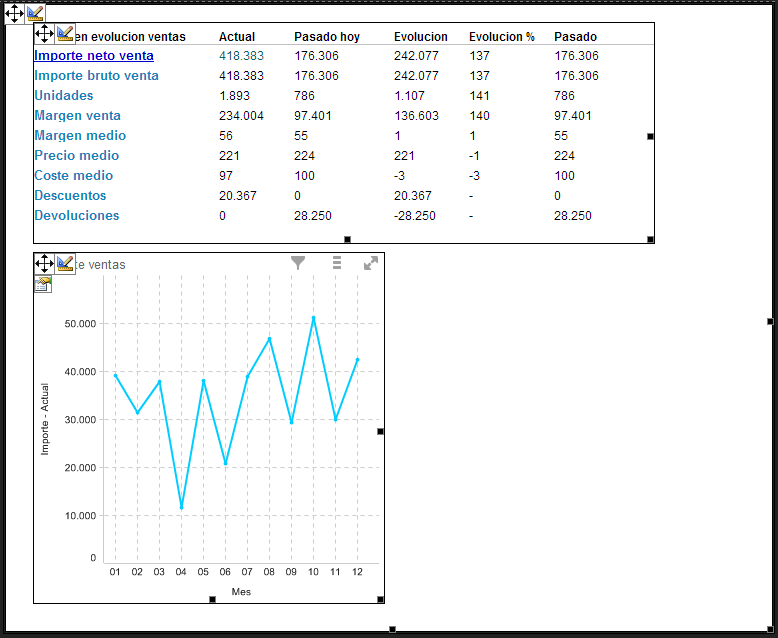Click the Evolucion % column header
The height and width of the screenshot is (638, 778).
(x=501, y=37)
